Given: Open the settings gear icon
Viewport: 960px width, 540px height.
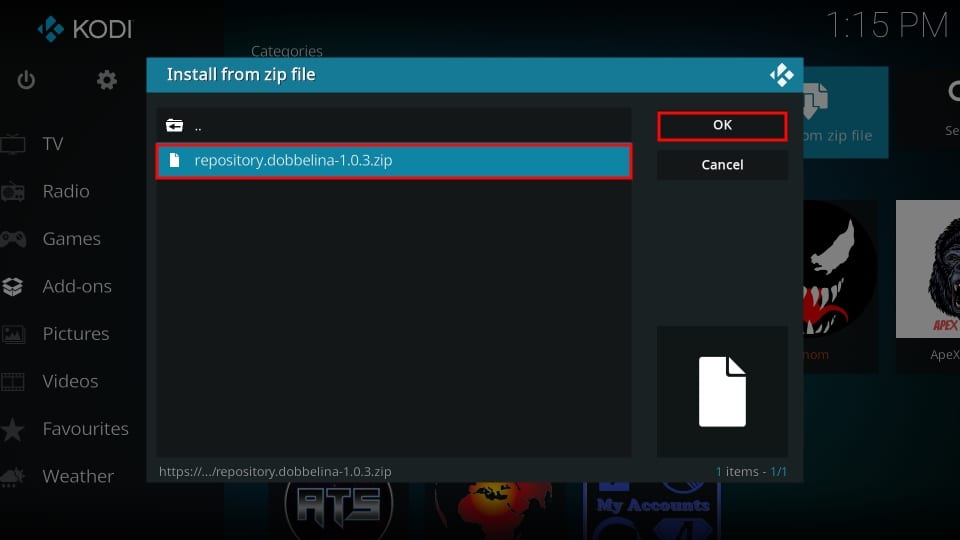Looking at the screenshot, I should (107, 80).
